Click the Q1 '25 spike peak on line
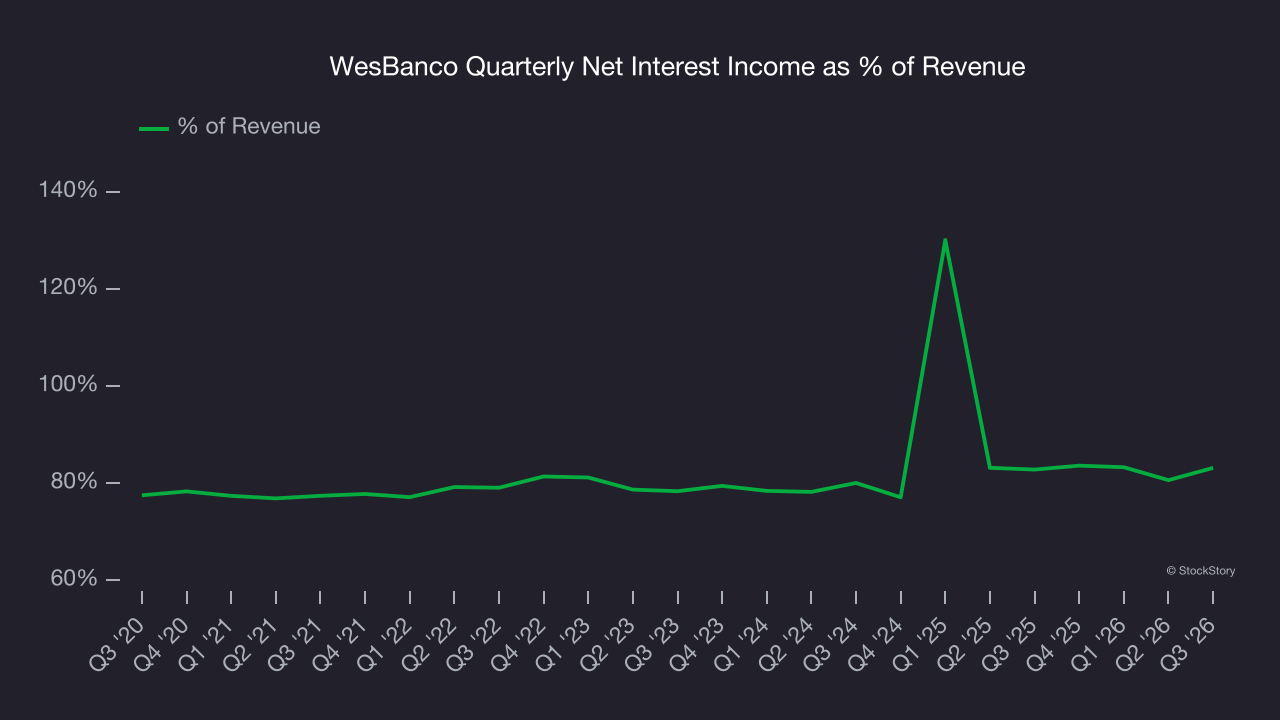This screenshot has height=720, width=1280. pyautogui.click(x=945, y=240)
